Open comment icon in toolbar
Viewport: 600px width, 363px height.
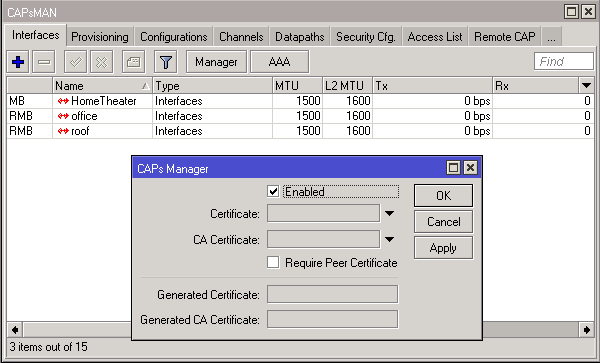pyautogui.click(x=134, y=62)
